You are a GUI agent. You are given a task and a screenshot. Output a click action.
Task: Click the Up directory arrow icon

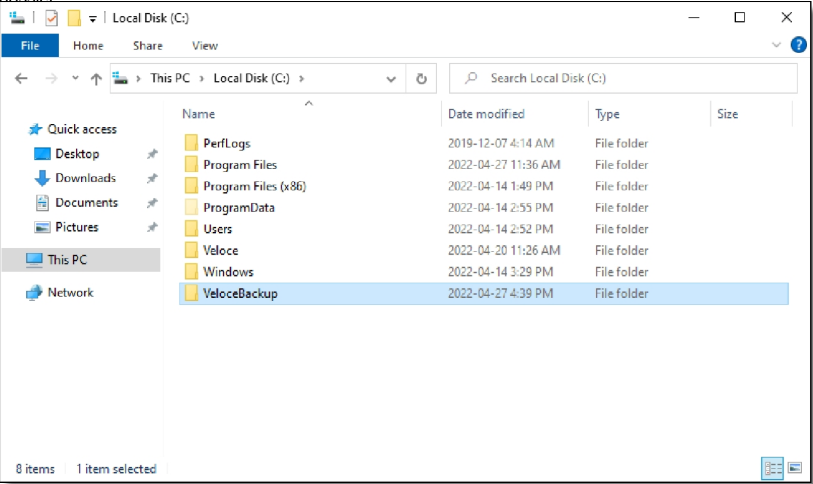(x=96, y=79)
